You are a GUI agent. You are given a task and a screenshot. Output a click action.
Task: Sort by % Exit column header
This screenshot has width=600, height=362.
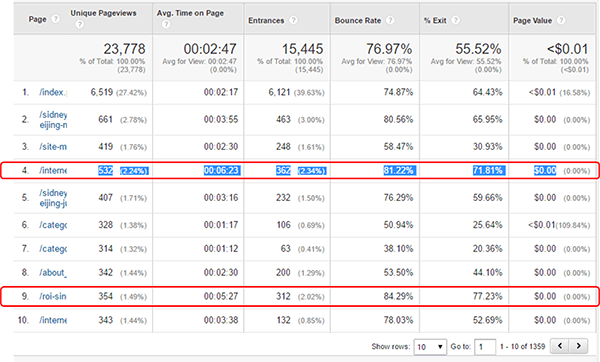435,21
